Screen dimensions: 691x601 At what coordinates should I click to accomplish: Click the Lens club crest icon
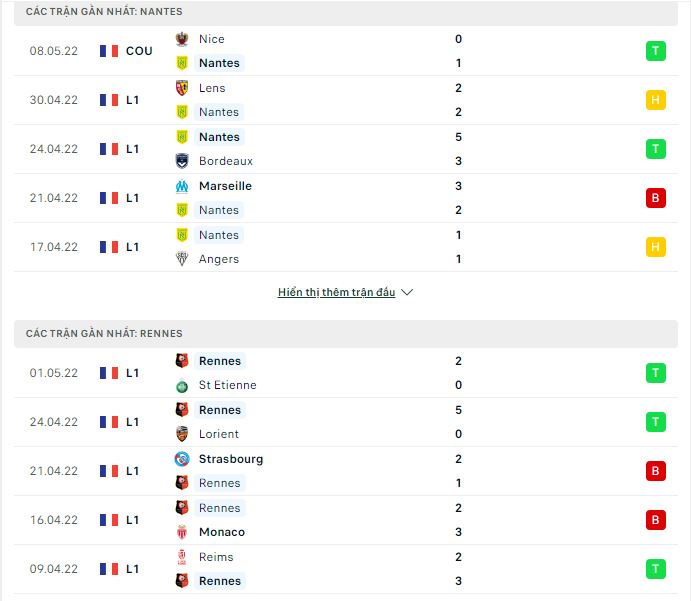click(x=182, y=88)
